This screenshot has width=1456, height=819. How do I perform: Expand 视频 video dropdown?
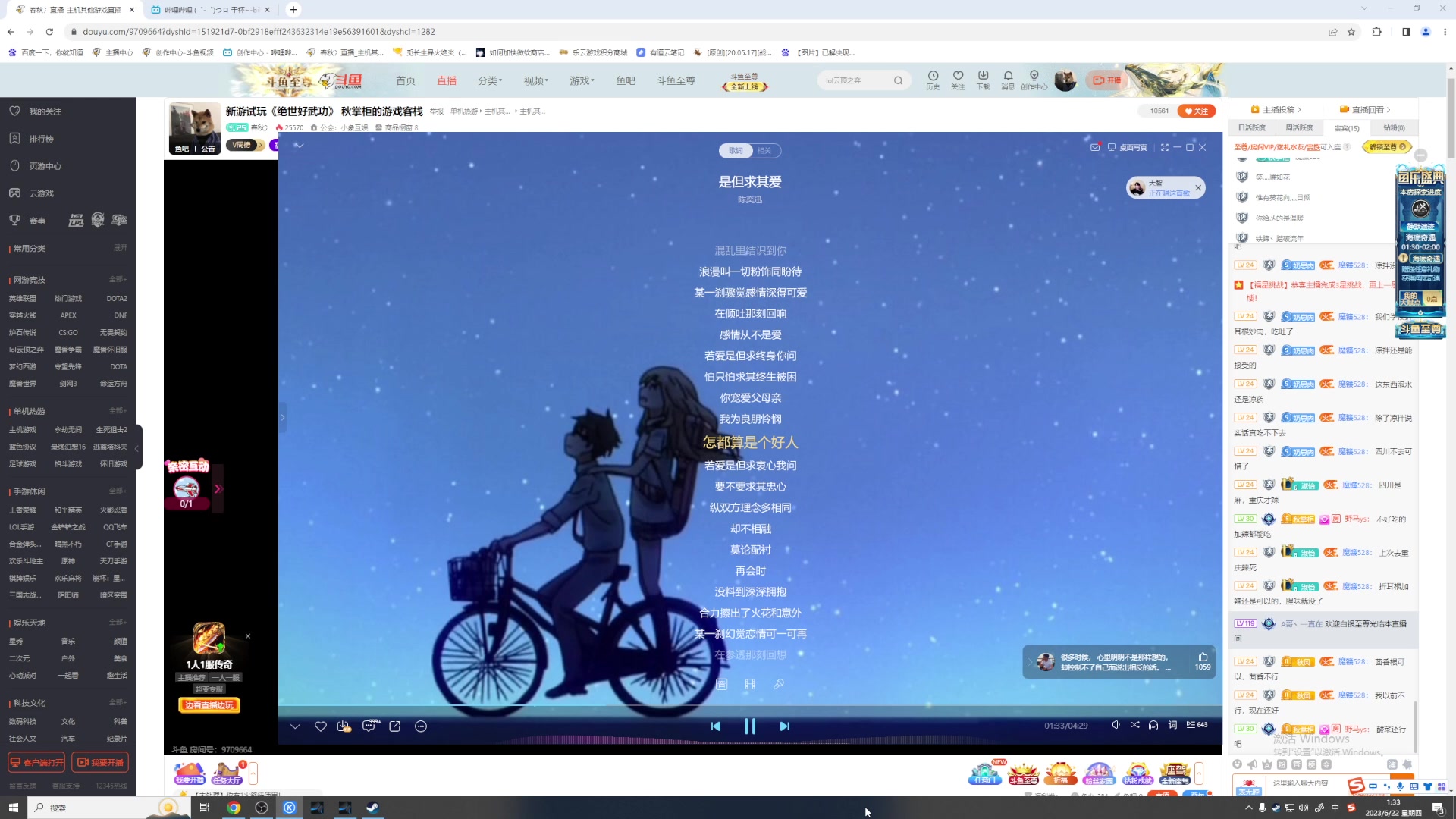pyautogui.click(x=535, y=80)
